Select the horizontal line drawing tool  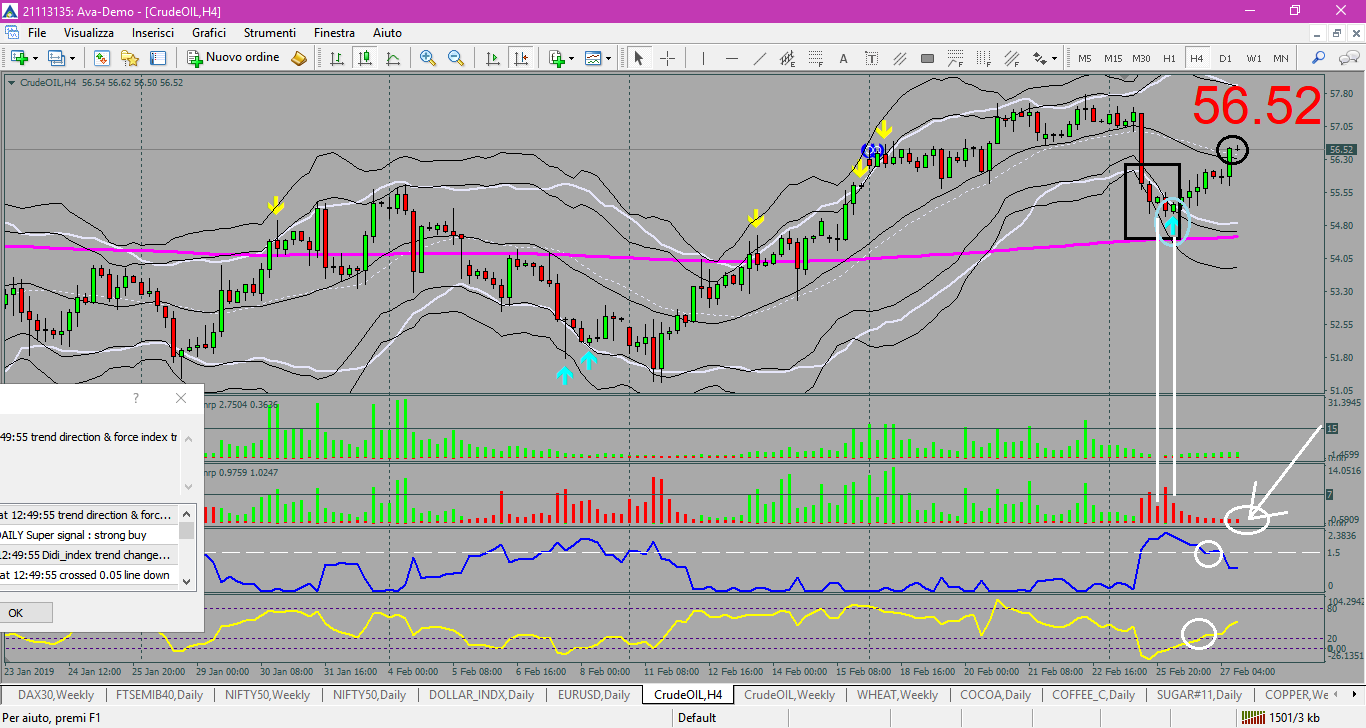[x=731, y=58]
